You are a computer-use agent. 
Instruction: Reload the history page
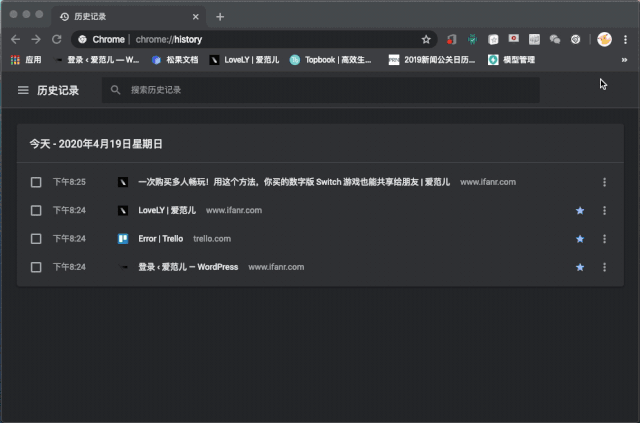pos(56,39)
